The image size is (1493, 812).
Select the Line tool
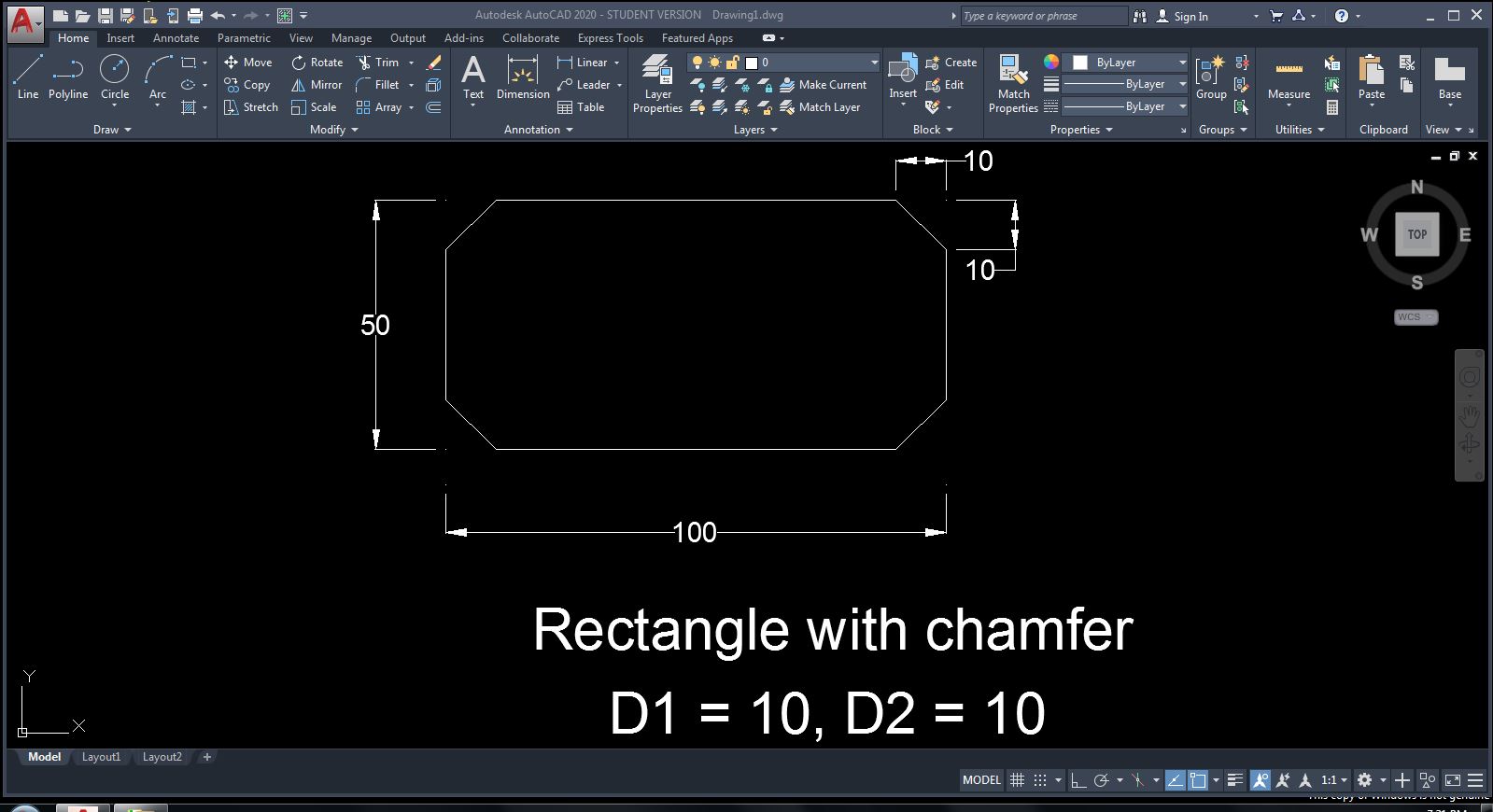tap(28, 77)
